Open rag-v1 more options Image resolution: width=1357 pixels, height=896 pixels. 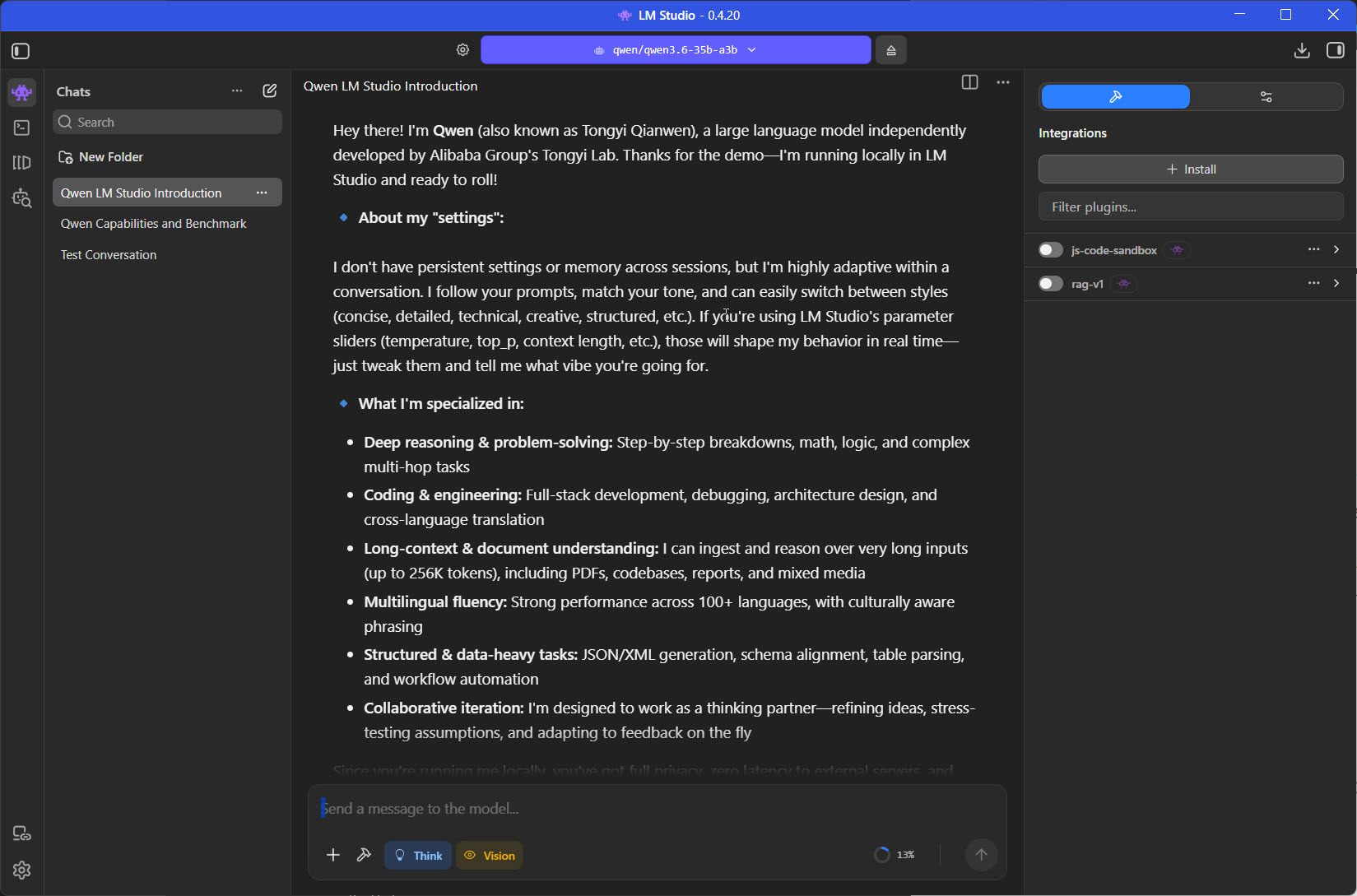click(x=1314, y=283)
